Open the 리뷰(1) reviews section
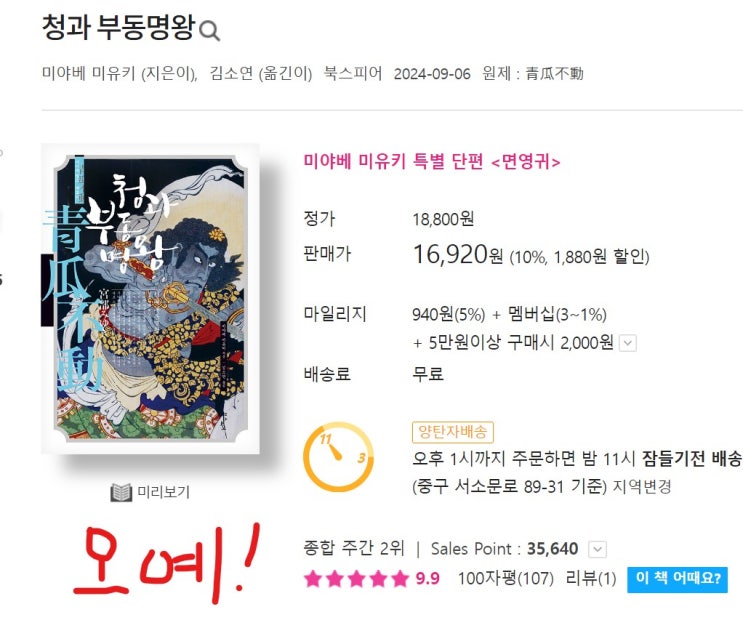The width and height of the screenshot is (743, 636). (x=591, y=579)
